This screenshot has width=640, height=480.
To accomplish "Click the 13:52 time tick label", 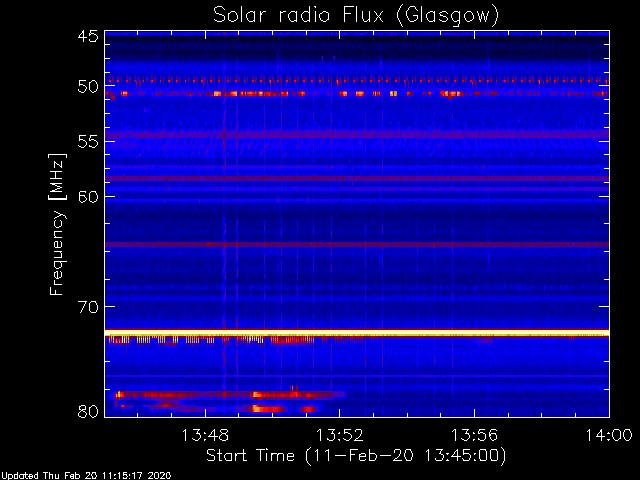I will [340, 435].
